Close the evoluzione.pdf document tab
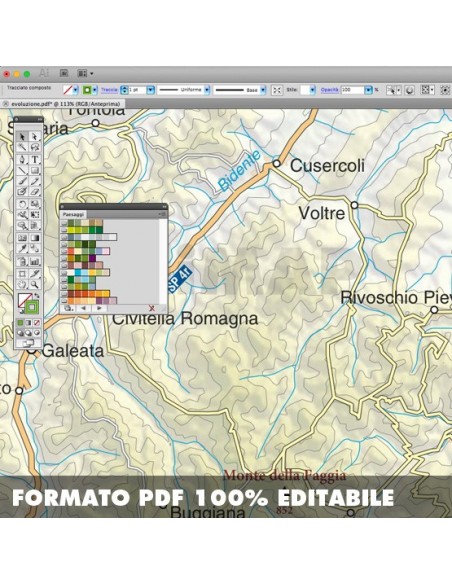 click(x=6, y=104)
